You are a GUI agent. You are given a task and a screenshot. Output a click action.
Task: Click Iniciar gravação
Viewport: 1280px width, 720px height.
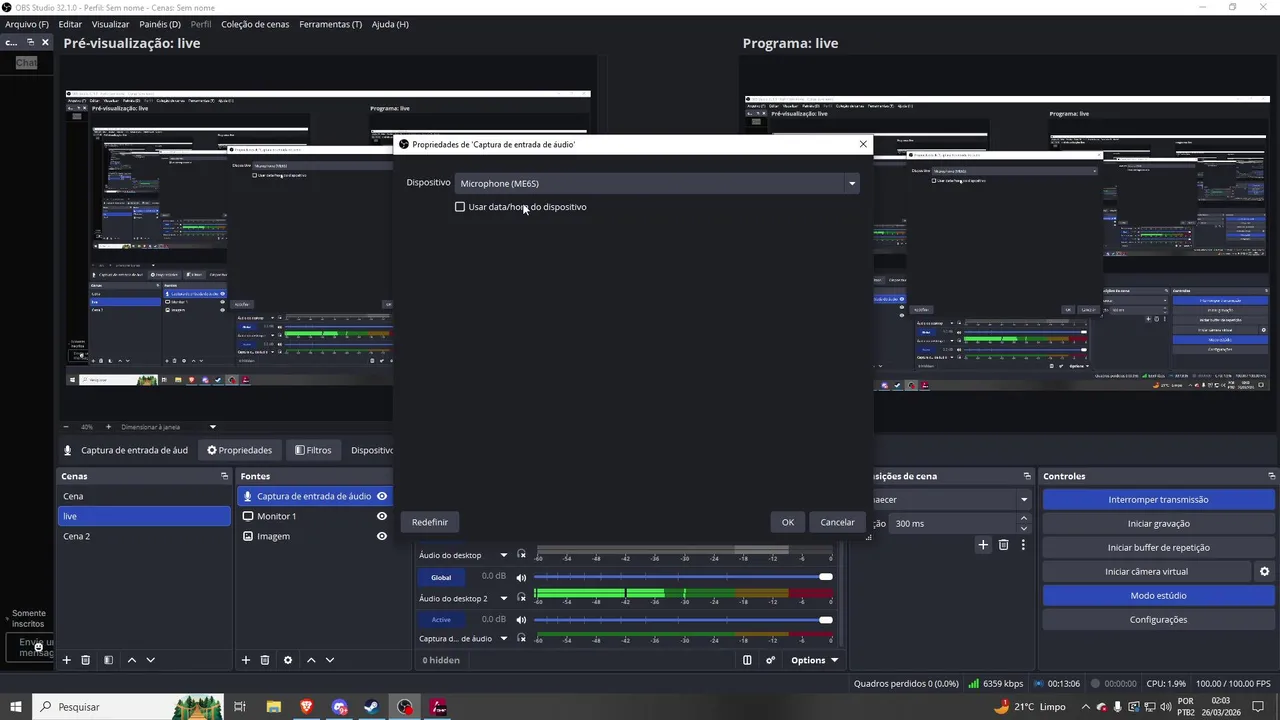1158,523
